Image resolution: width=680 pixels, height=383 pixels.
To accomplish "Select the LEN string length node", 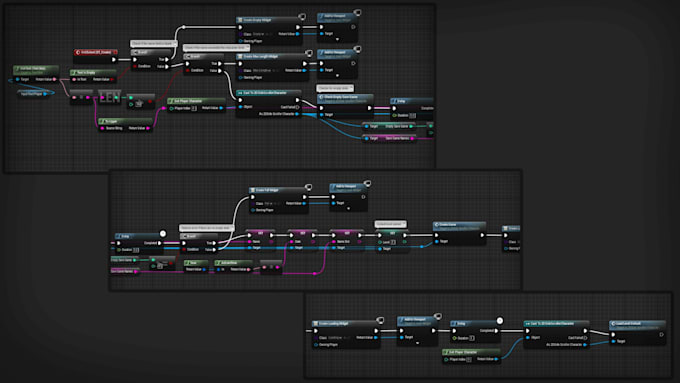I will pyautogui.click(x=109, y=98).
